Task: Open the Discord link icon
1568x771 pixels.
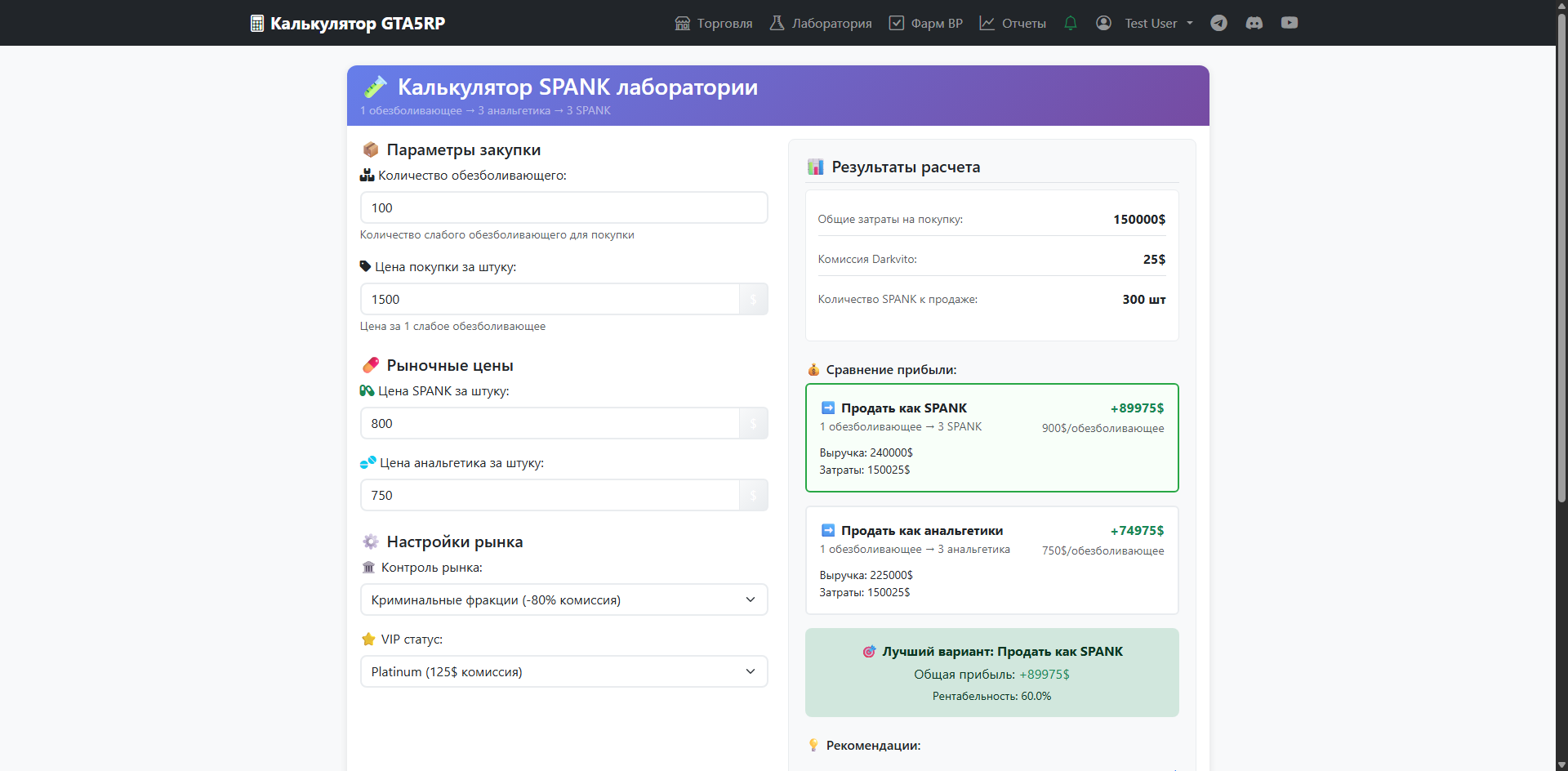Action: coord(1254,23)
